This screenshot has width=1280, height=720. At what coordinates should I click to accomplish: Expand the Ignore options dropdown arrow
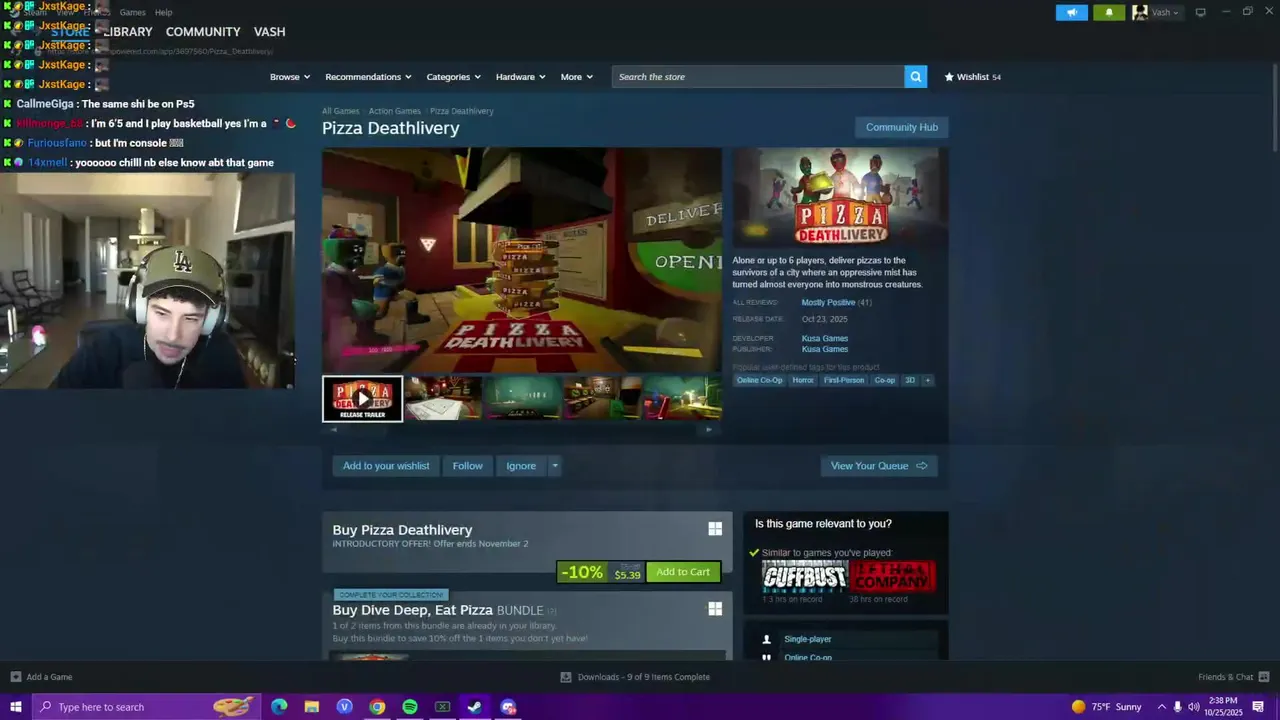tap(555, 466)
